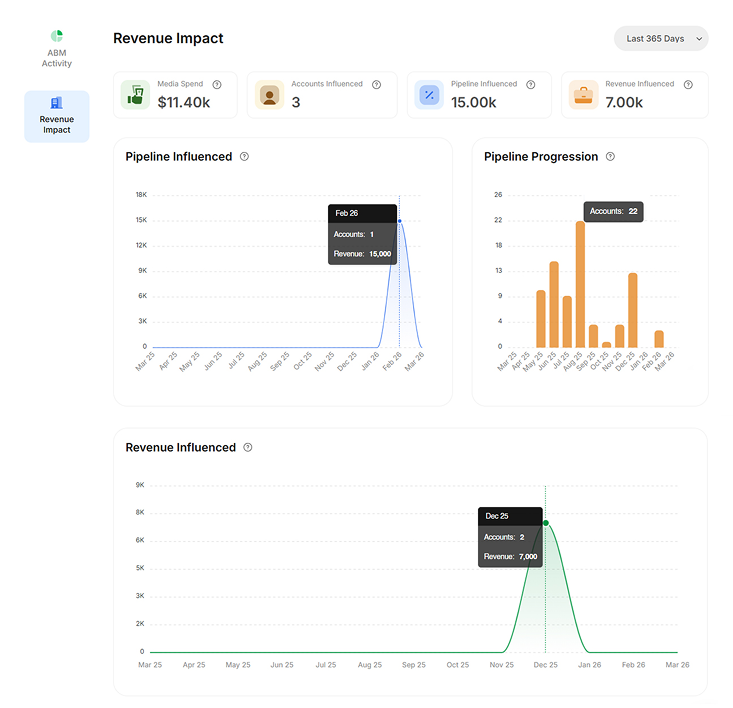Click help icon beside Revenue Influenced chart title
Screen dimensions: 733x708
[x=248, y=447]
